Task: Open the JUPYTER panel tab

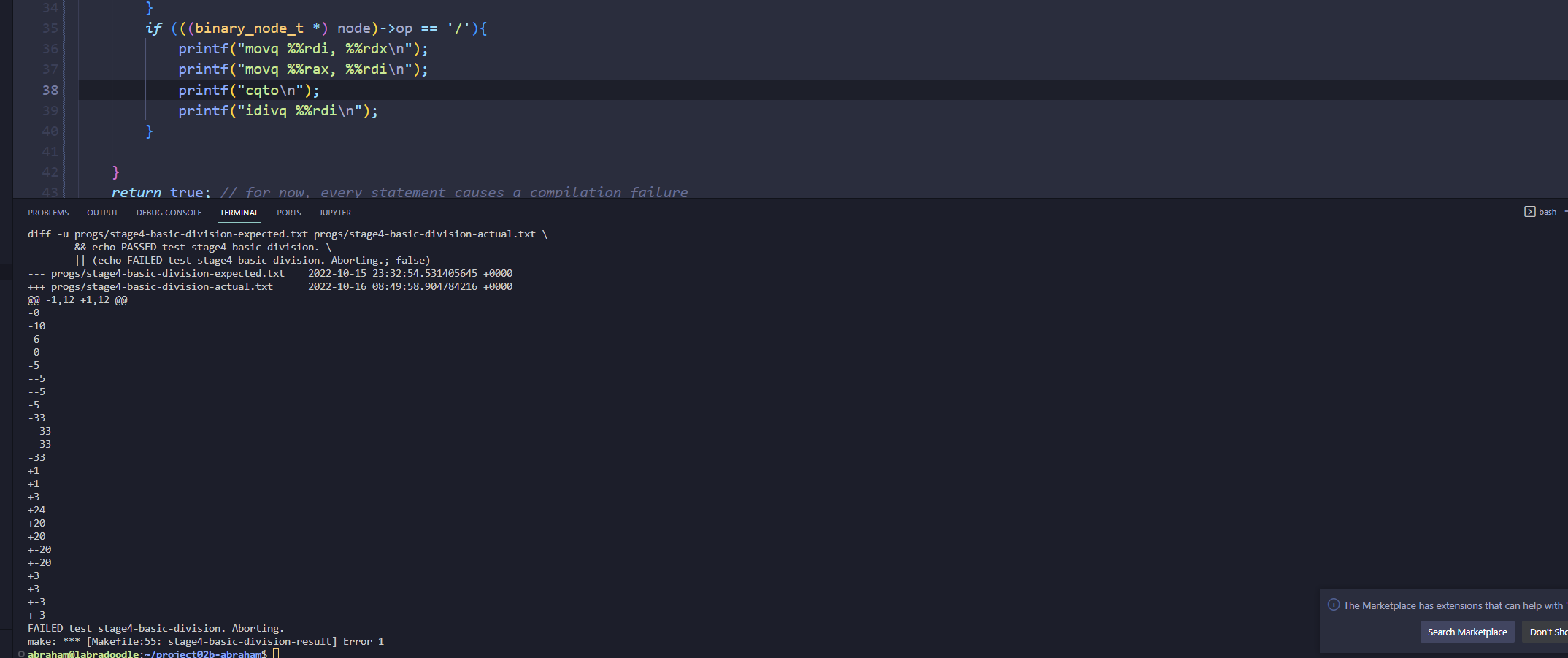Action: (335, 213)
